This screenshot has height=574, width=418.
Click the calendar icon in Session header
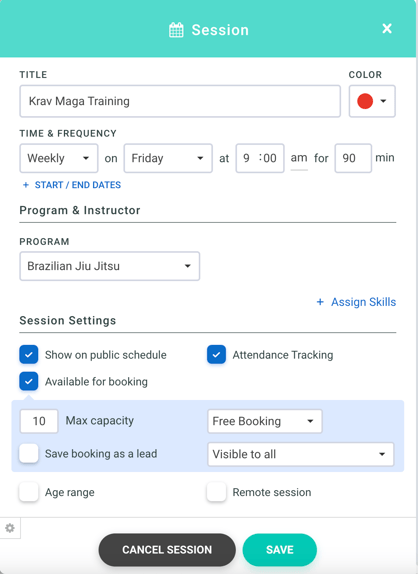[176, 30]
